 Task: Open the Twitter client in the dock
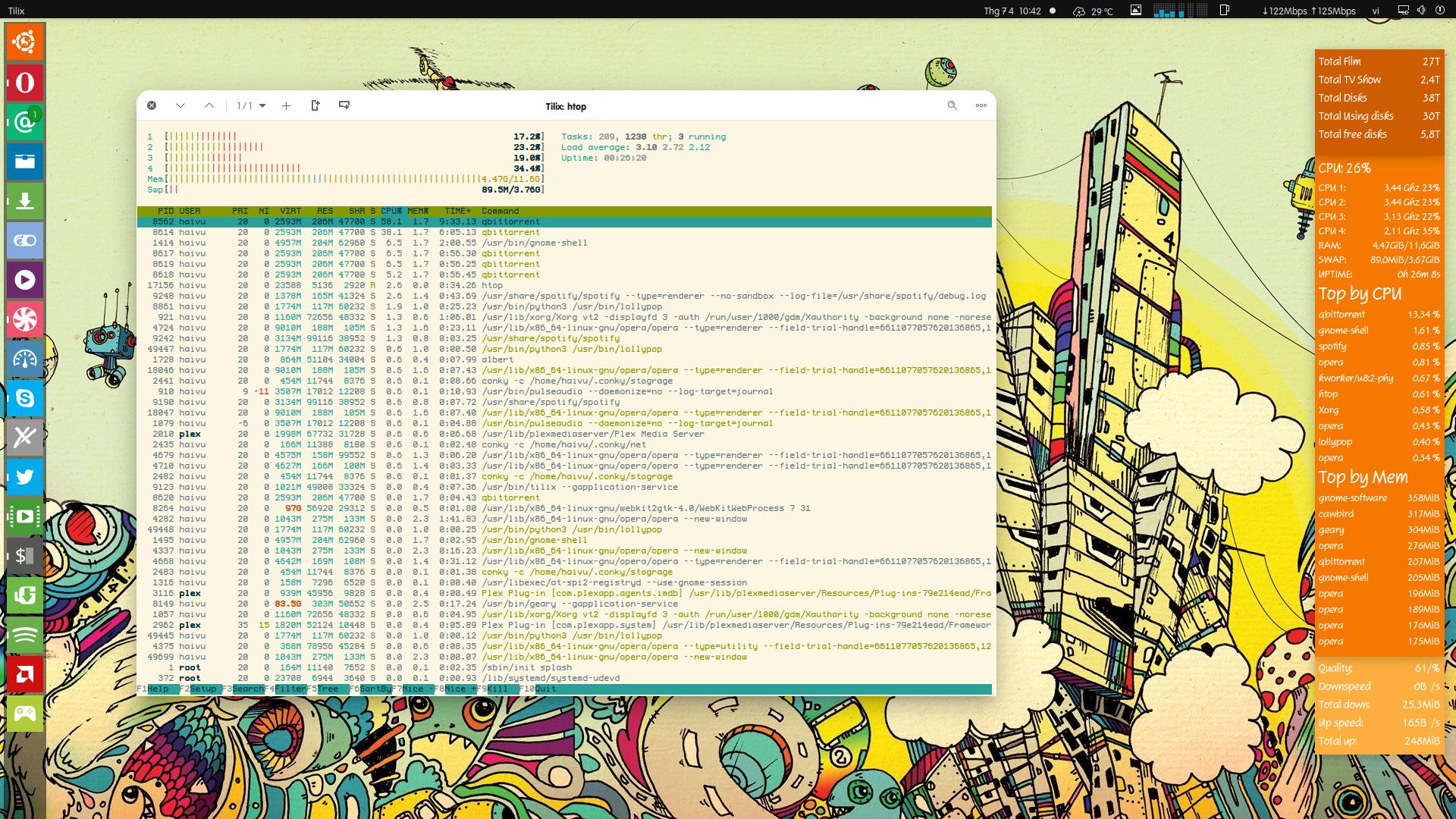pos(25,476)
